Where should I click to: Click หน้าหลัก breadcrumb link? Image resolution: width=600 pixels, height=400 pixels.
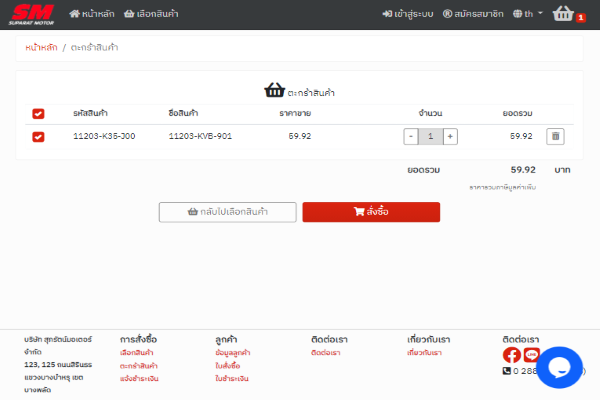(40, 48)
